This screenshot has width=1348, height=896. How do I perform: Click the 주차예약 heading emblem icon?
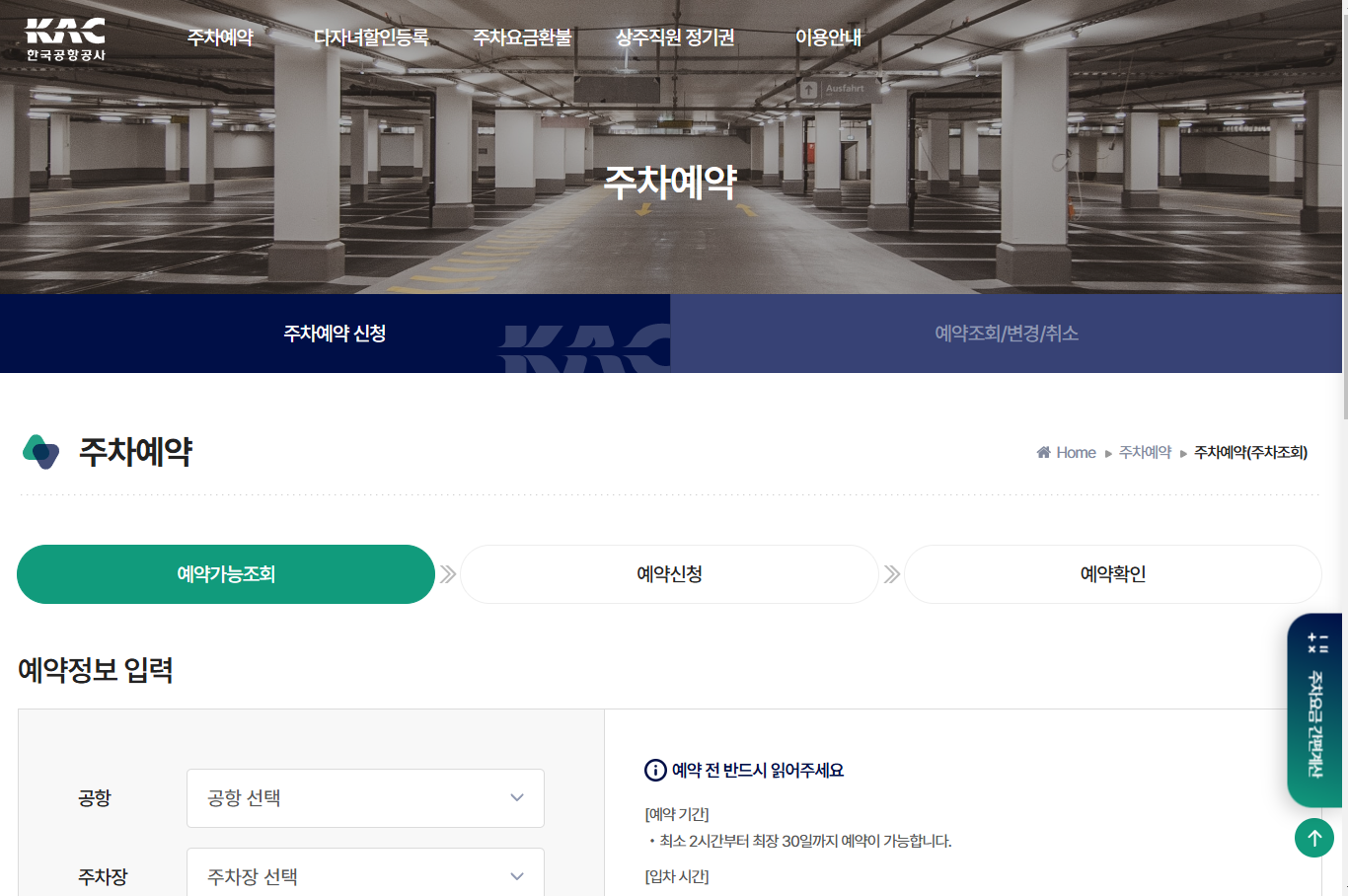(40, 452)
